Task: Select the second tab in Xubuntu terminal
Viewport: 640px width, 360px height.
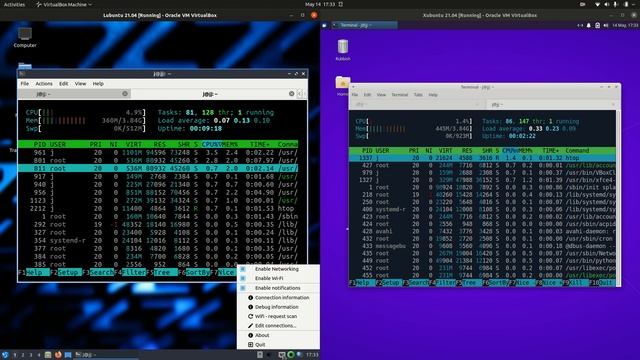Action: tap(551, 105)
